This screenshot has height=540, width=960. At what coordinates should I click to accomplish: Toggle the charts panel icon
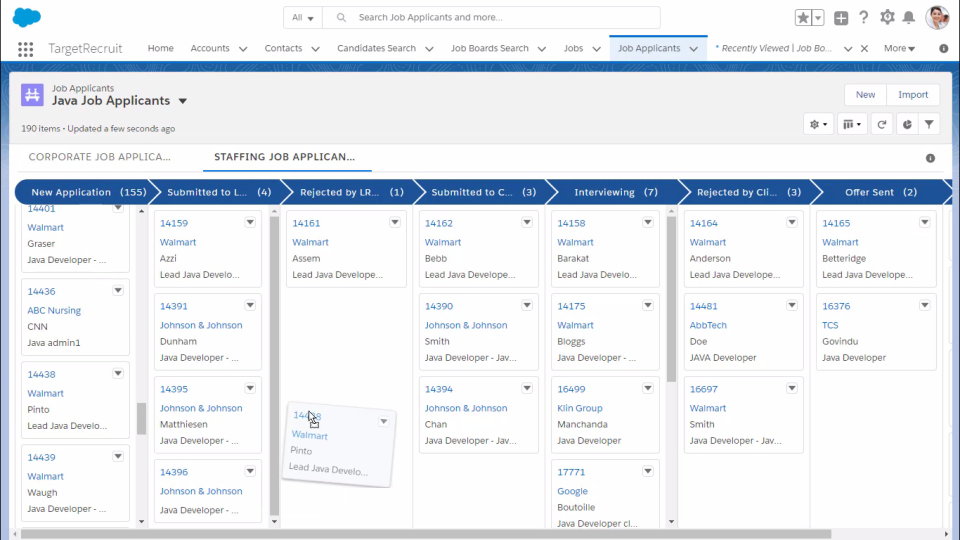pos(906,124)
